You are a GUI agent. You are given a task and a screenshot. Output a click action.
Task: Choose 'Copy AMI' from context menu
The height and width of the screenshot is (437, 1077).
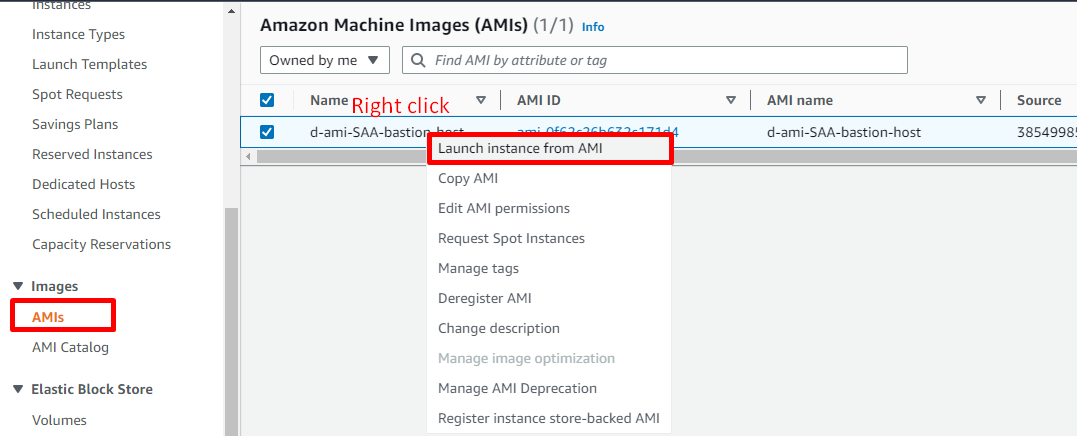coord(468,178)
